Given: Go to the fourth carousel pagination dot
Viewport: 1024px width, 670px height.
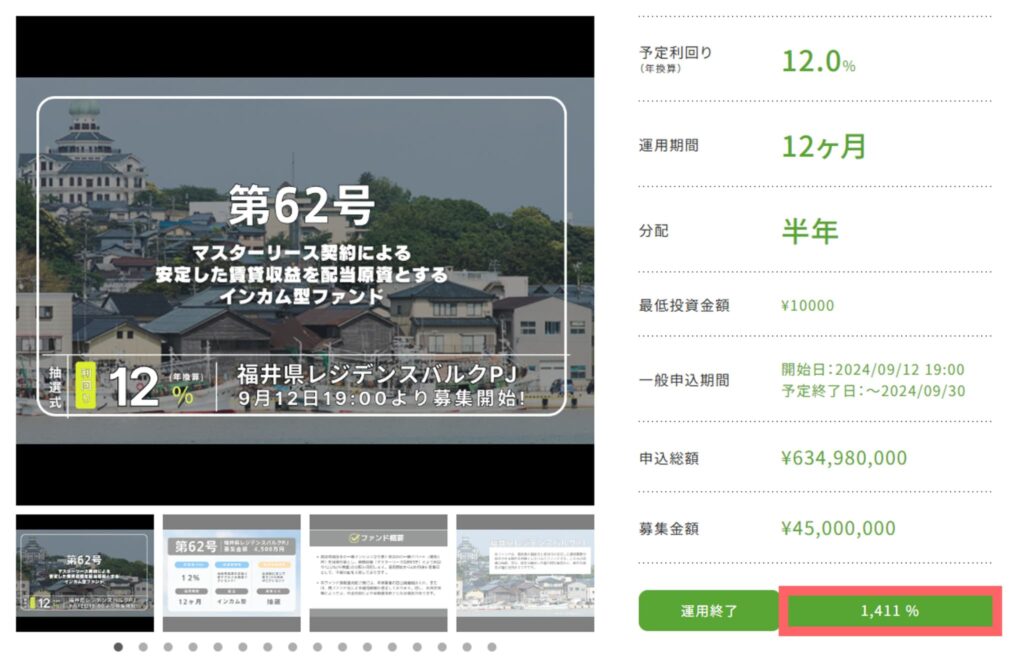Looking at the screenshot, I should coord(193,647).
